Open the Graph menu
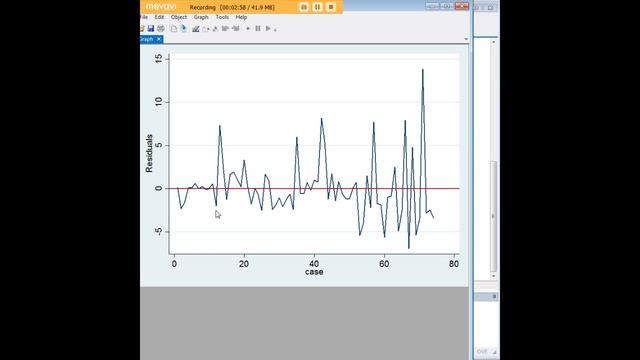This screenshot has height=360, width=640. pos(201,17)
